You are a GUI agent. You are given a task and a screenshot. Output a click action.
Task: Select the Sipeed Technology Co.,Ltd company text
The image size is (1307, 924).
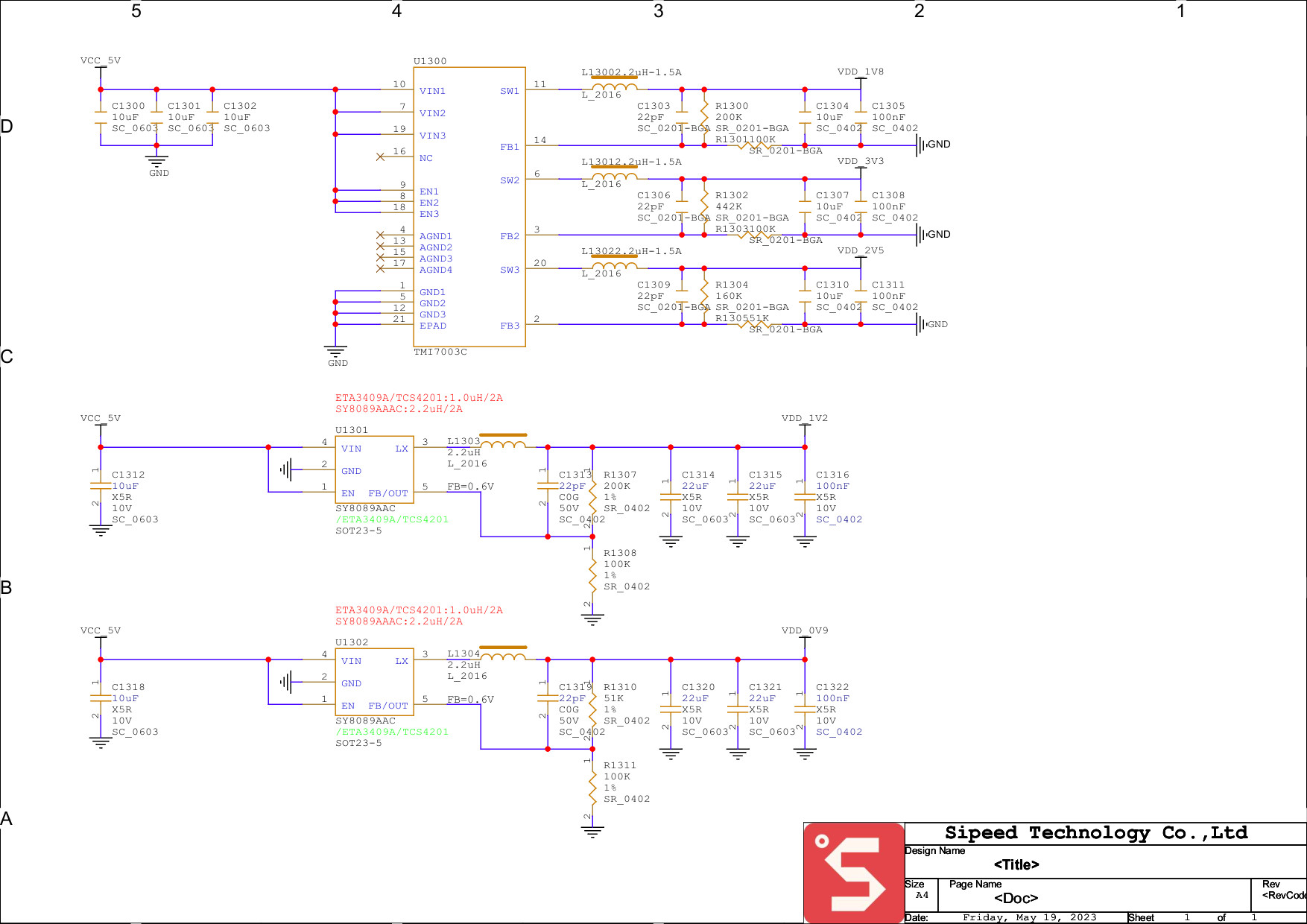(x=1095, y=832)
